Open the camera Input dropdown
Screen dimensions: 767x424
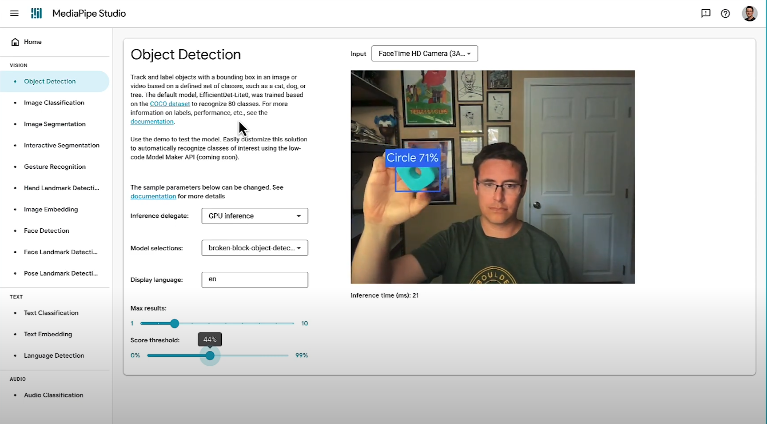pos(423,54)
